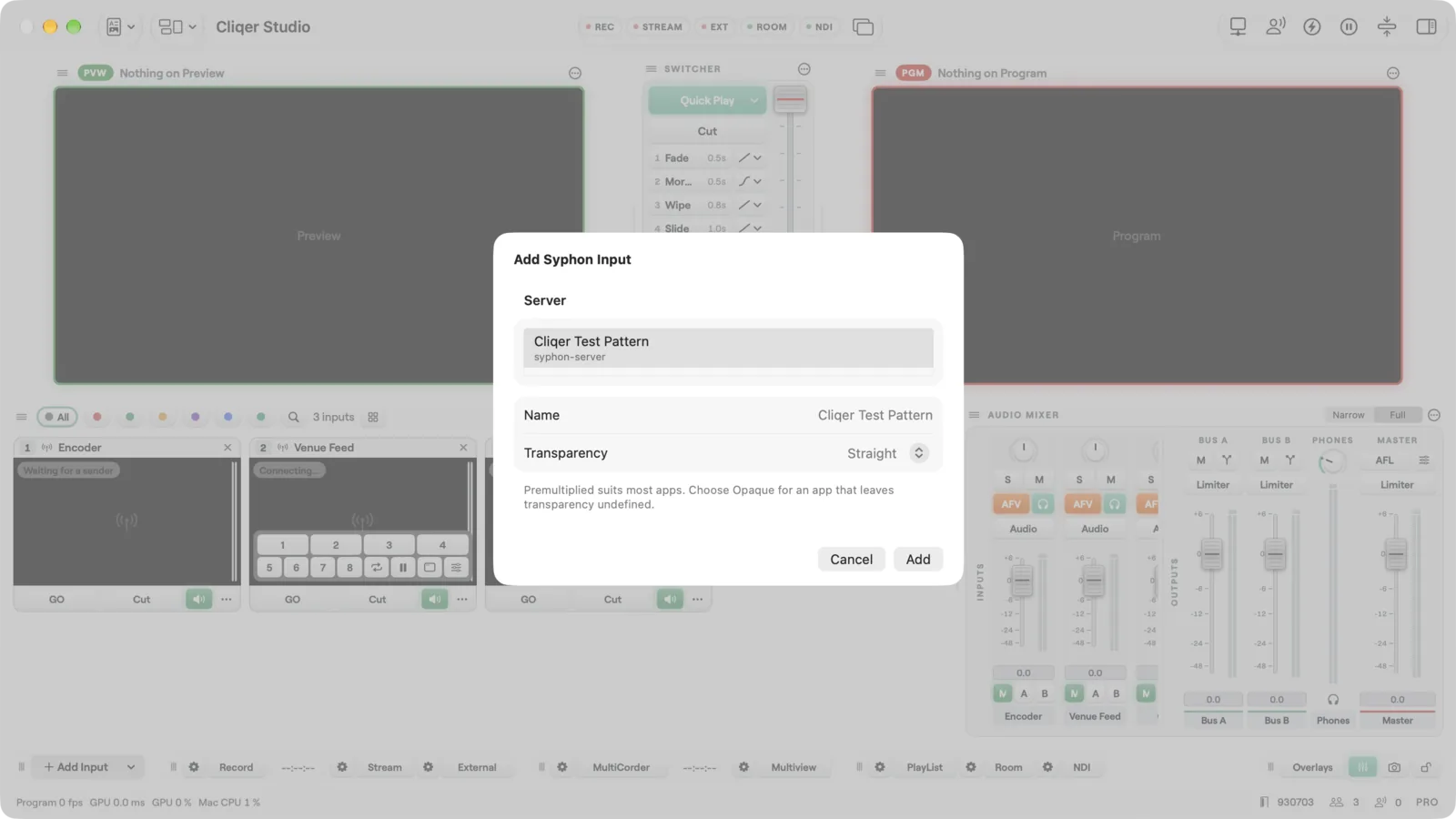Toggle headphone monitor on Encoder channel
1456x819 pixels.
click(1043, 504)
